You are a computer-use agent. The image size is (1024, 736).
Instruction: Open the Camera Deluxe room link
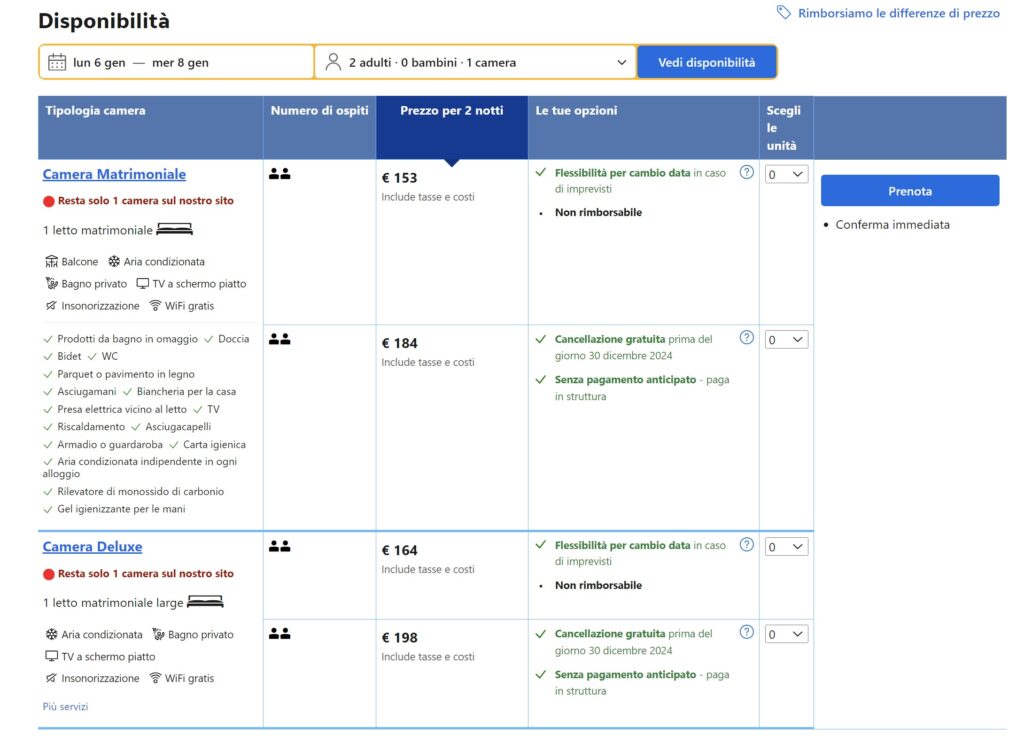click(x=92, y=547)
